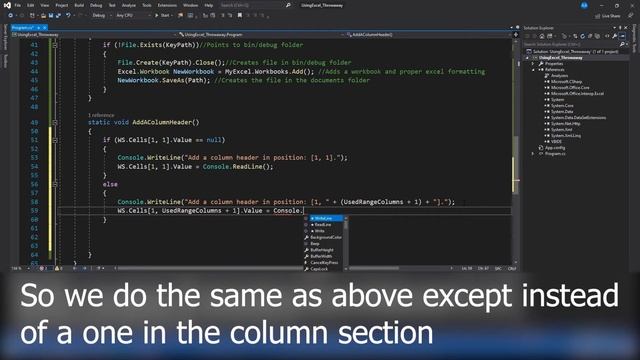Collapse the if block at line 51

pos(55,140)
